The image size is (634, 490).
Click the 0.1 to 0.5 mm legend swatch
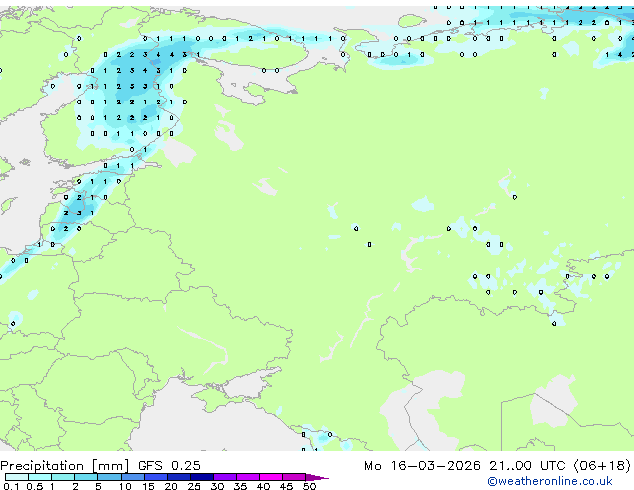[17, 477]
